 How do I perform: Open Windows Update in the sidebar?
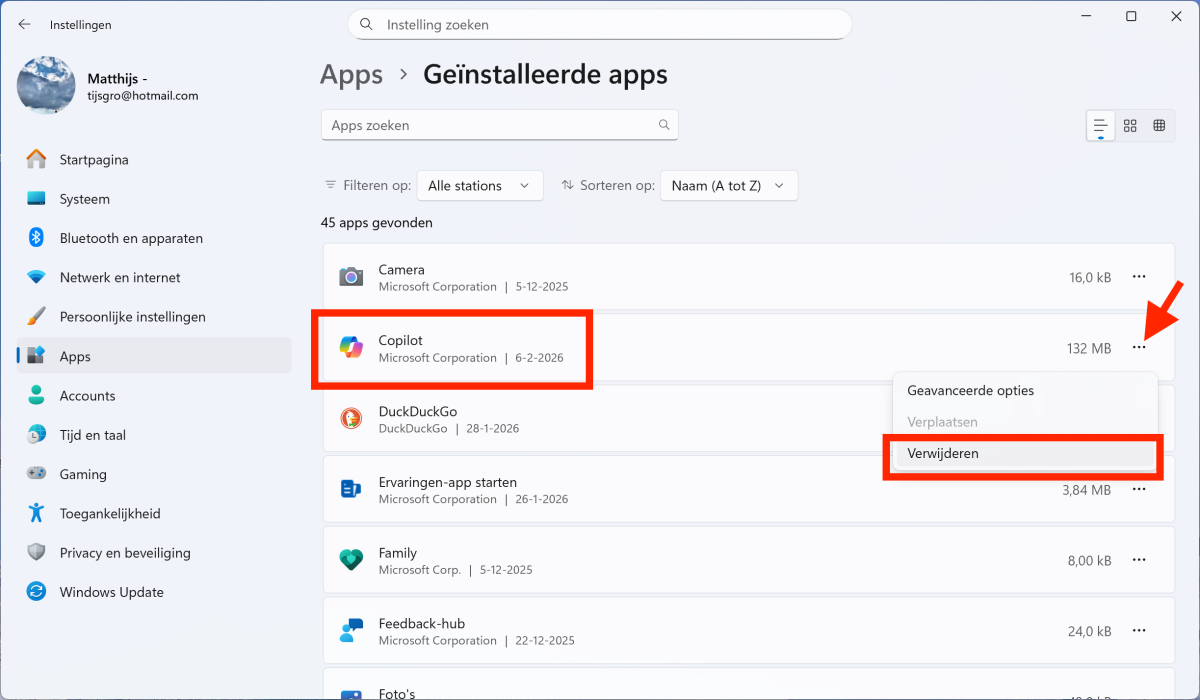(x=111, y=592)
